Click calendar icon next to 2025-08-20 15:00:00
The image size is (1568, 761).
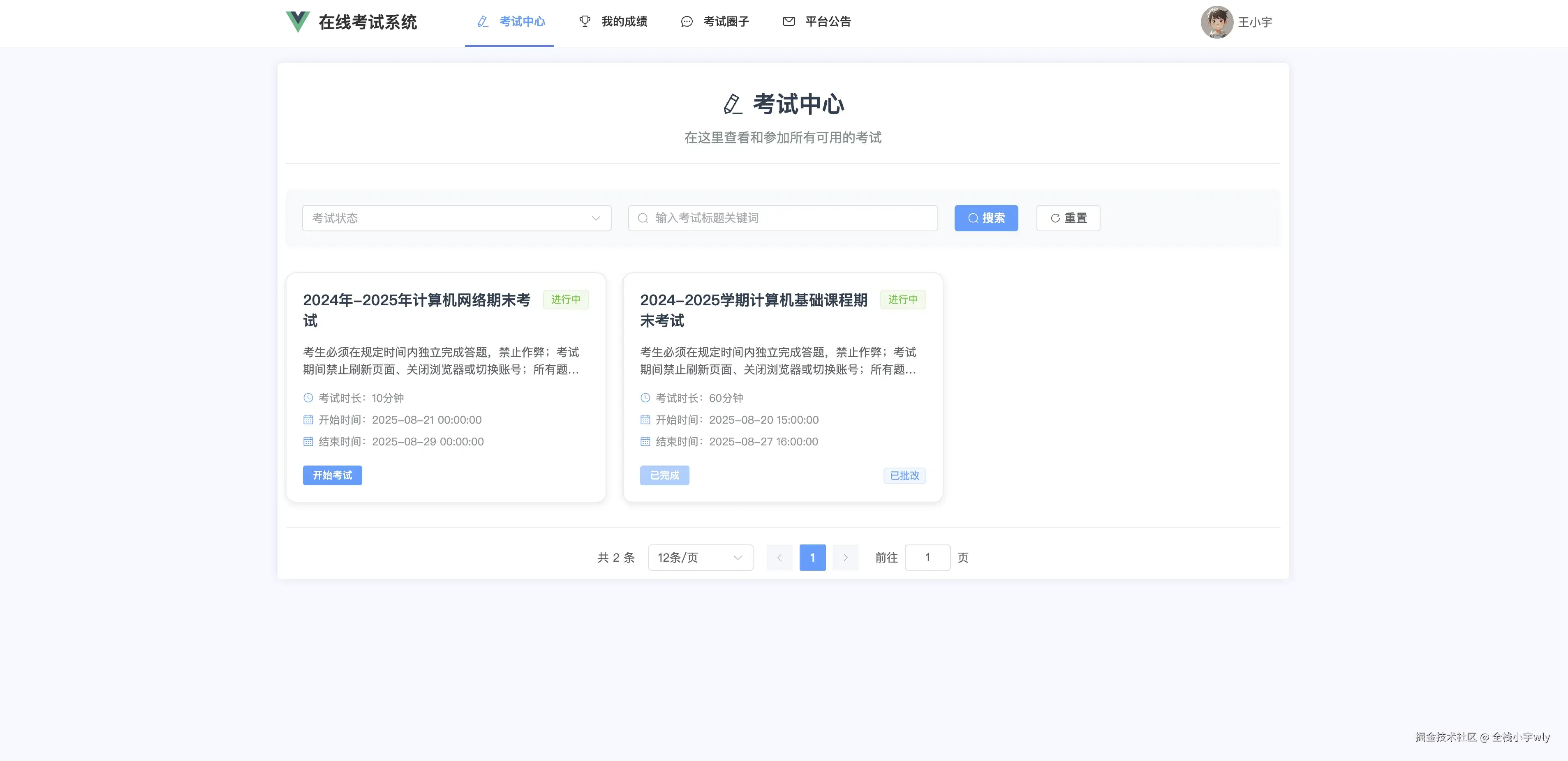point(645,420)
